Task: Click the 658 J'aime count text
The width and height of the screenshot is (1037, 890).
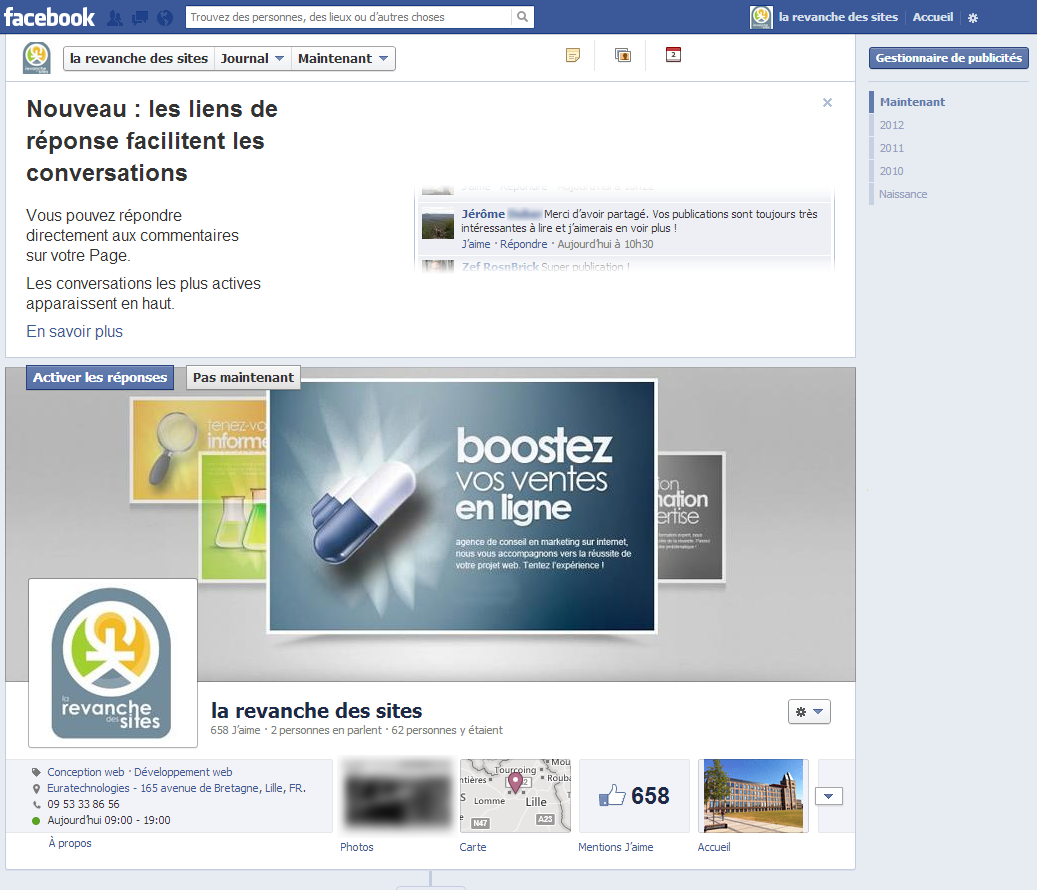Action: (x=235, y=730)
